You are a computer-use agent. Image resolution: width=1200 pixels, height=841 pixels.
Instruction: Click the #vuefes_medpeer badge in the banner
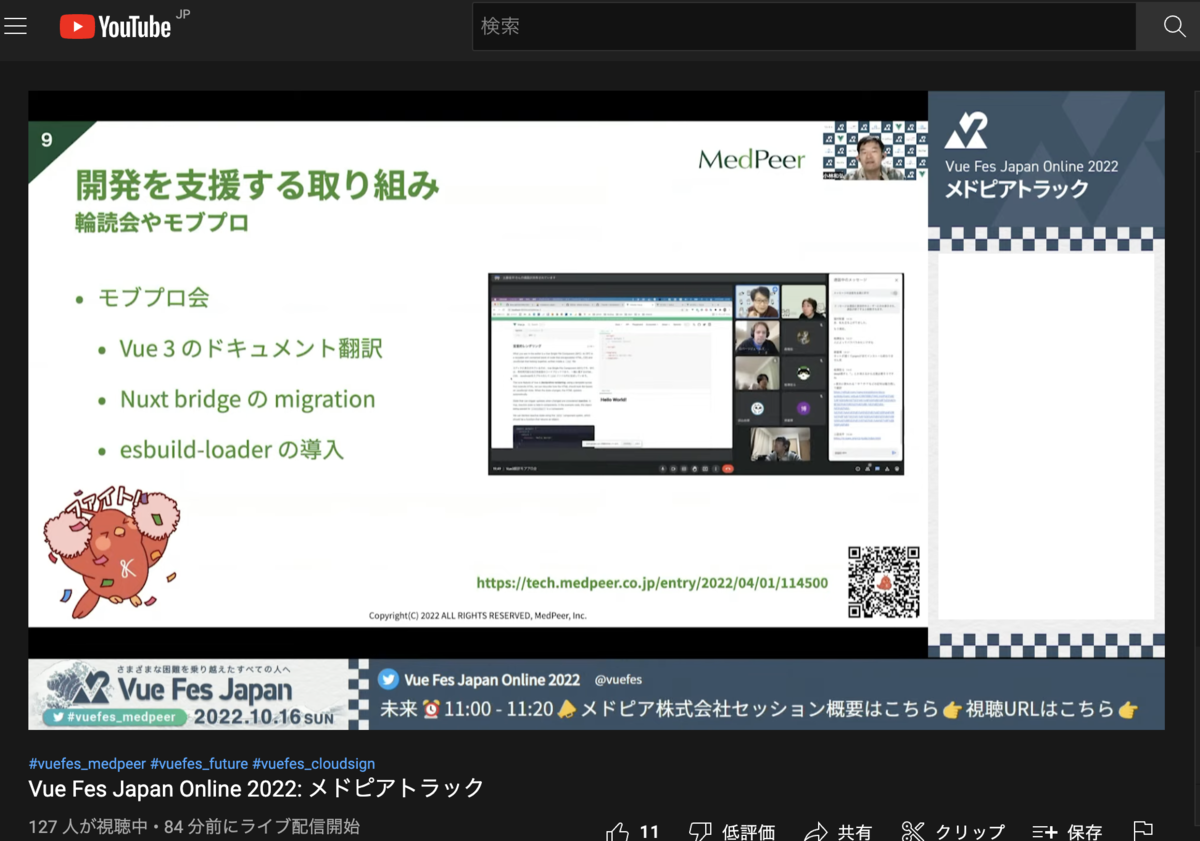(x=114, y=717)
